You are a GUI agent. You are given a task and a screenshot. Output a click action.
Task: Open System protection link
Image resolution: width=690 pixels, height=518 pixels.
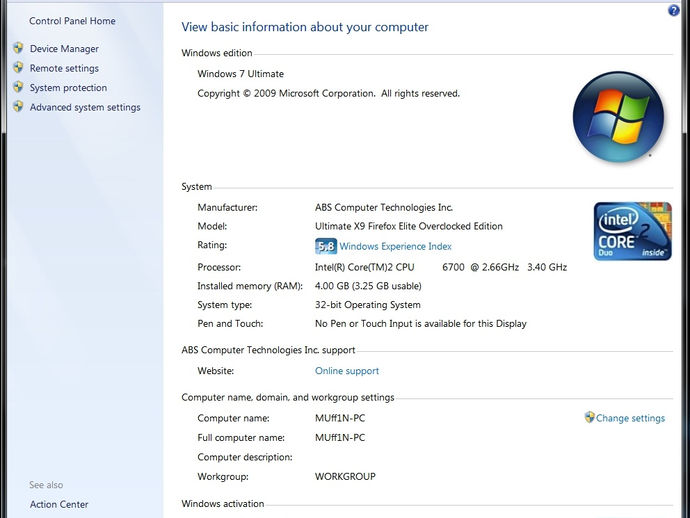68,88
